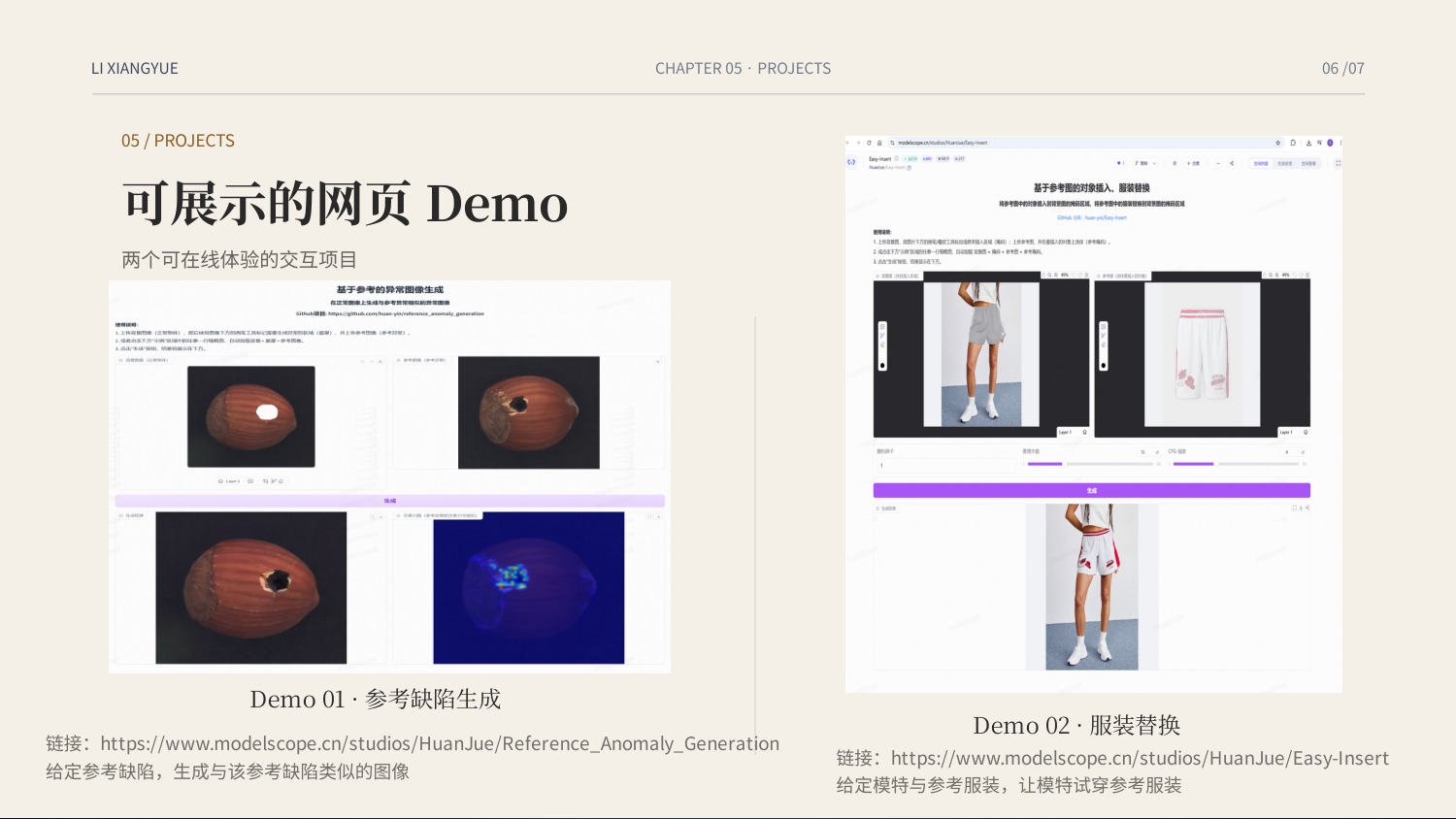1456x819 pixels.
Task: Open the Layer 1 selector on shorts reference canvas
Action: click(1293, 432)
